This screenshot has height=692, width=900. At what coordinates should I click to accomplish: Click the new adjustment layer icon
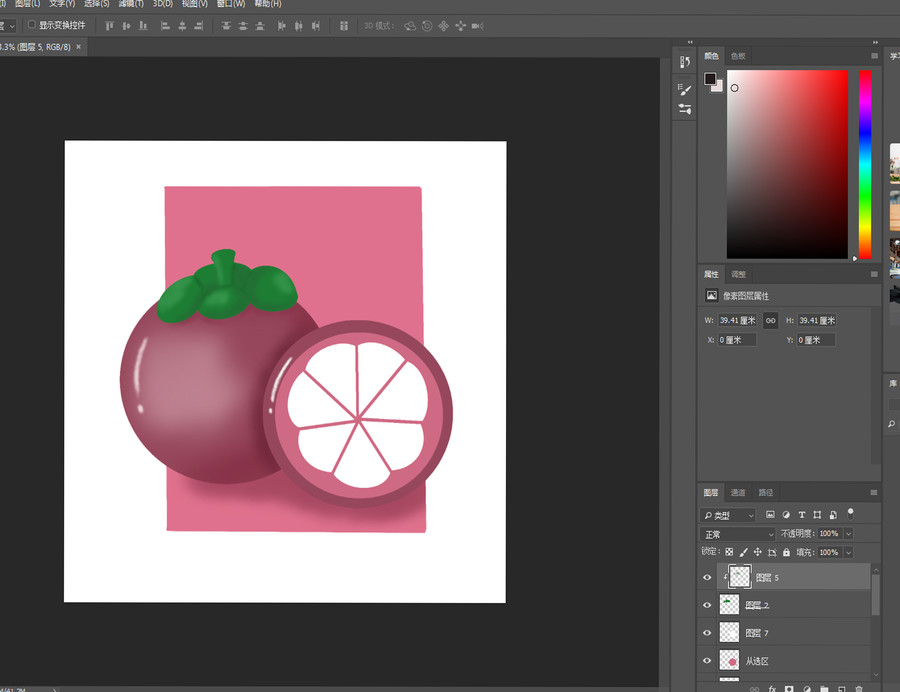[807, 689]
